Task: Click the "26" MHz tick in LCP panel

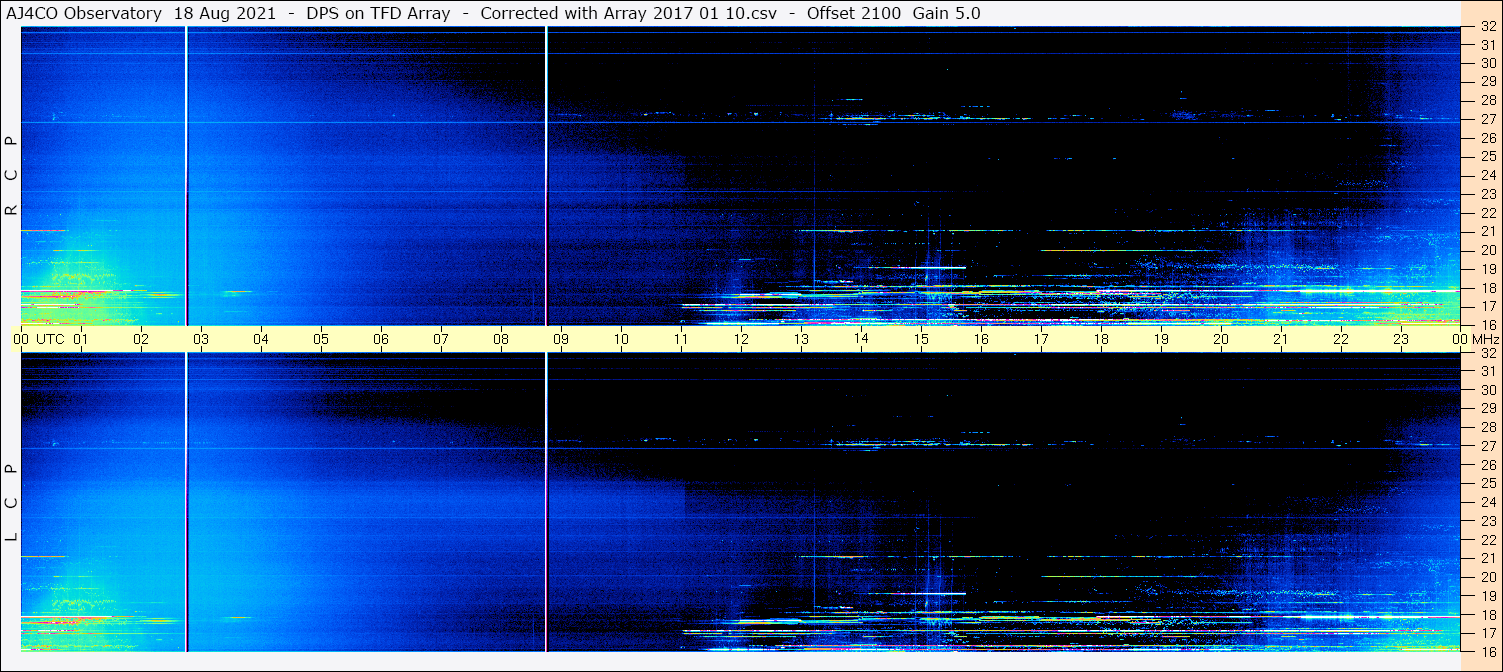Action: (1487, 465)
